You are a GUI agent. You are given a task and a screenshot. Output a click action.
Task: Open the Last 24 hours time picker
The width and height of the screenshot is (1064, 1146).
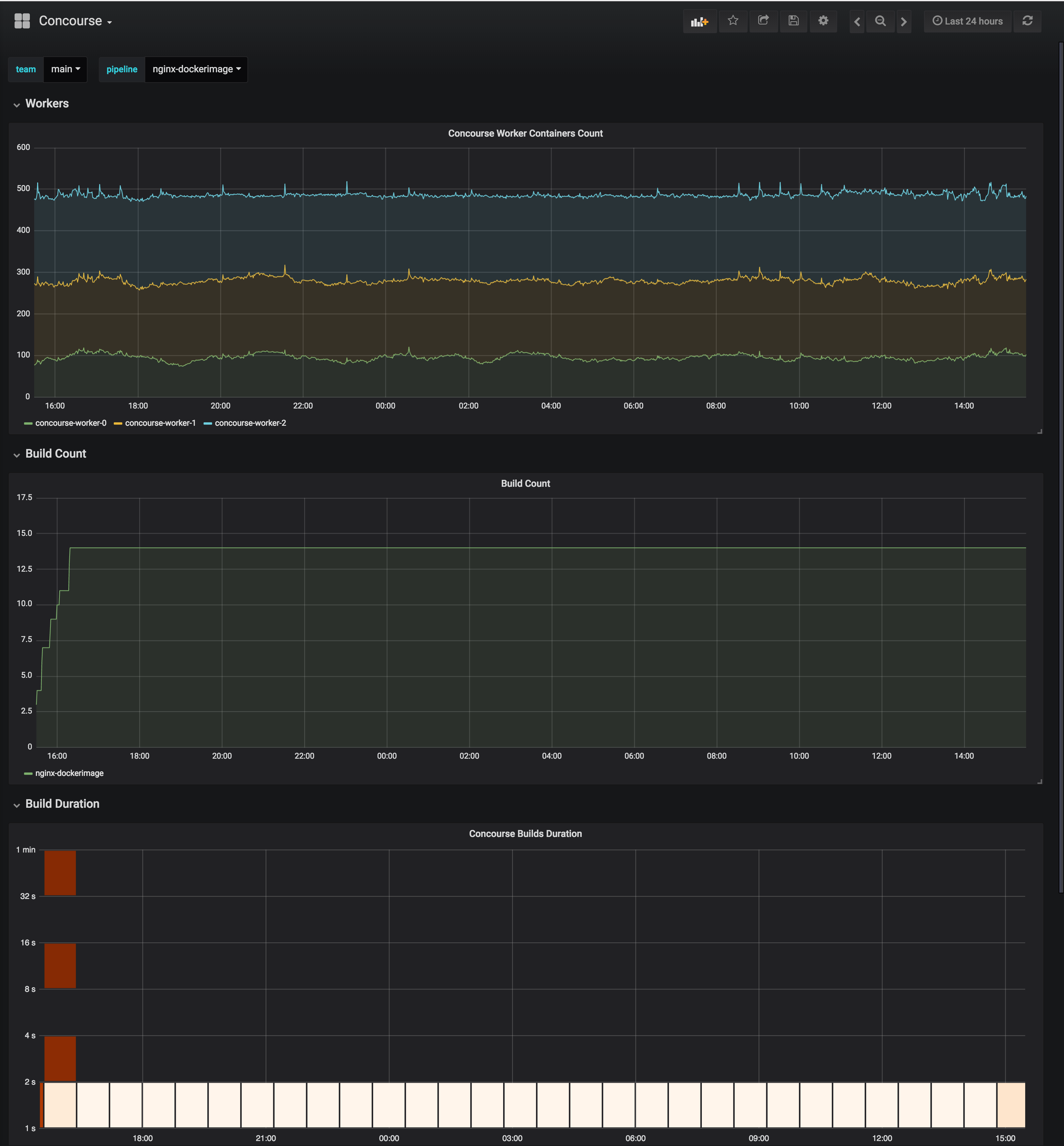[x=967, y=21]
